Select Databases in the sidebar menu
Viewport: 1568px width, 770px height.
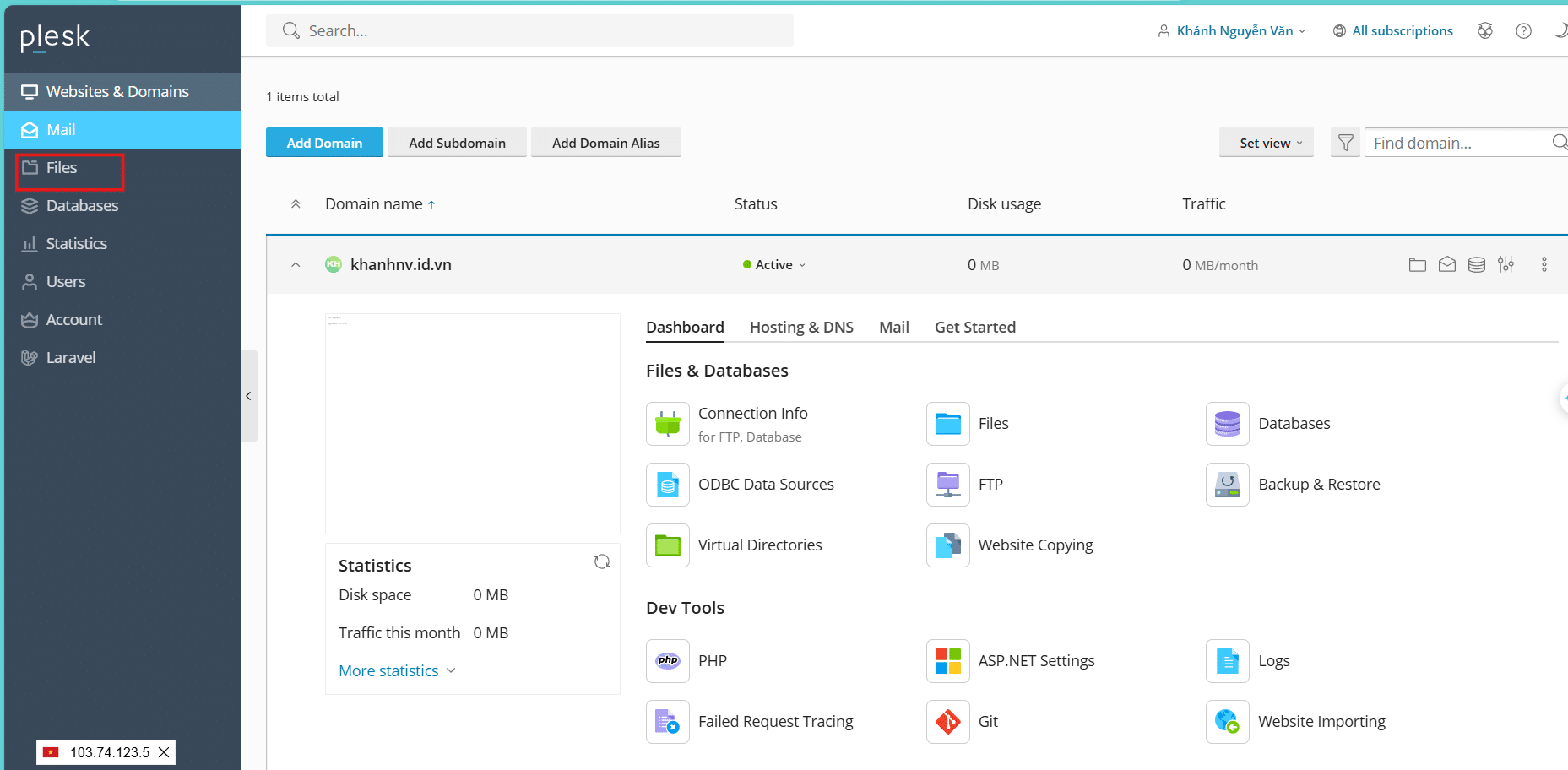pyautogui.click(x=82, y=206)
